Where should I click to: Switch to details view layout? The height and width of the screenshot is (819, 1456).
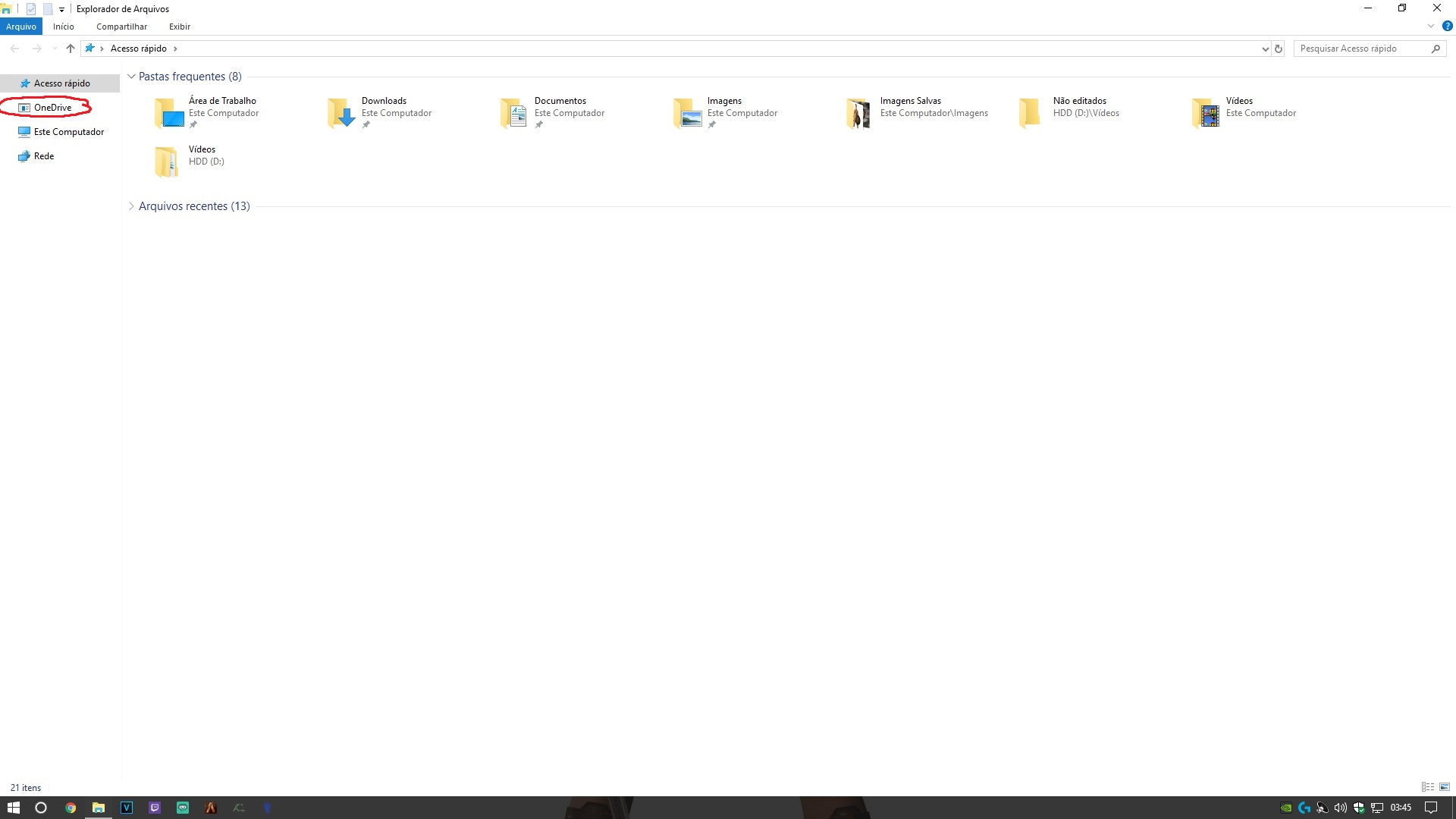[x=1428, y=787]
